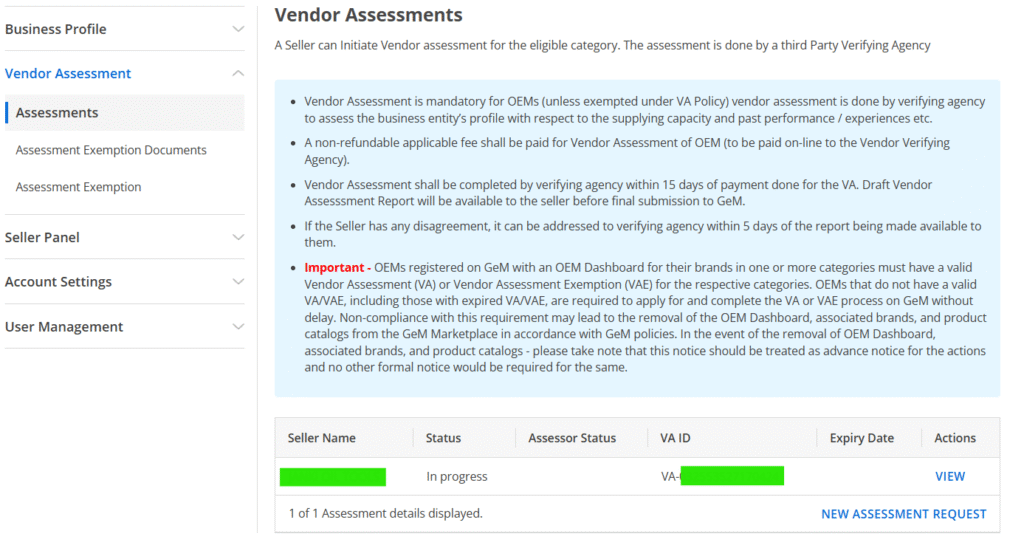Open Assessment Exemption Documents page

point(111,150)
